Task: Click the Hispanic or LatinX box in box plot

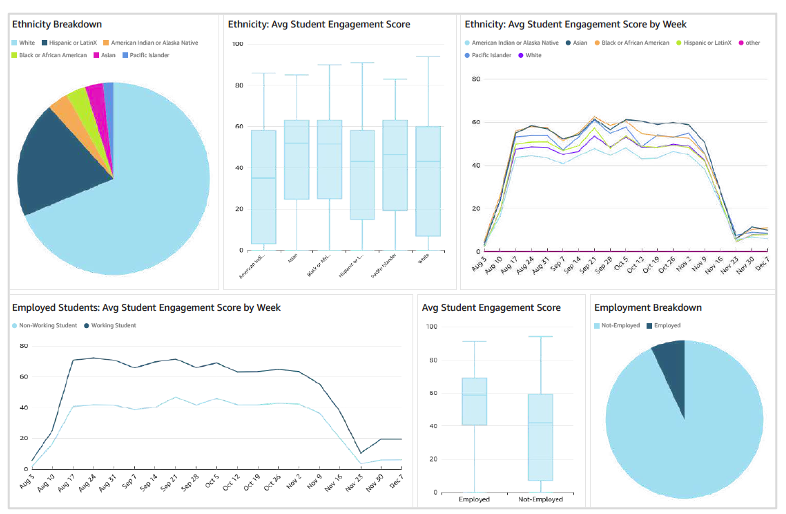Action: [362, 175]
